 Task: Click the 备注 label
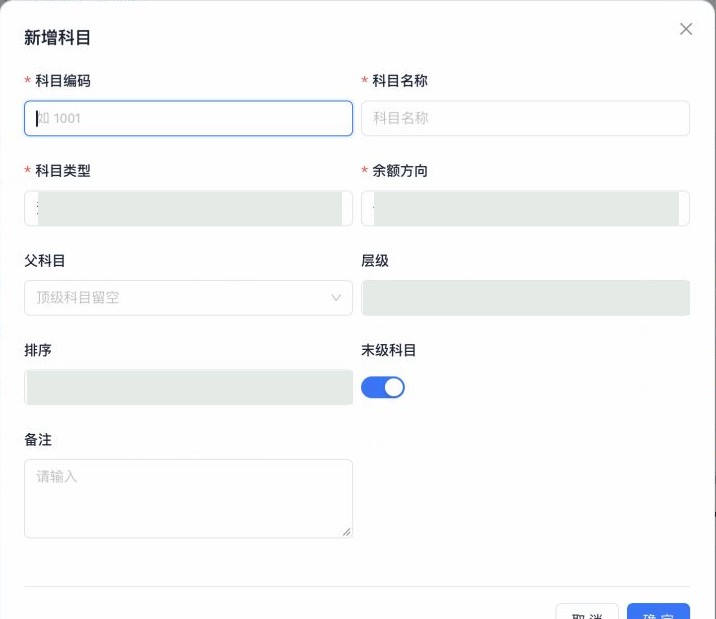tap(38, 440)
